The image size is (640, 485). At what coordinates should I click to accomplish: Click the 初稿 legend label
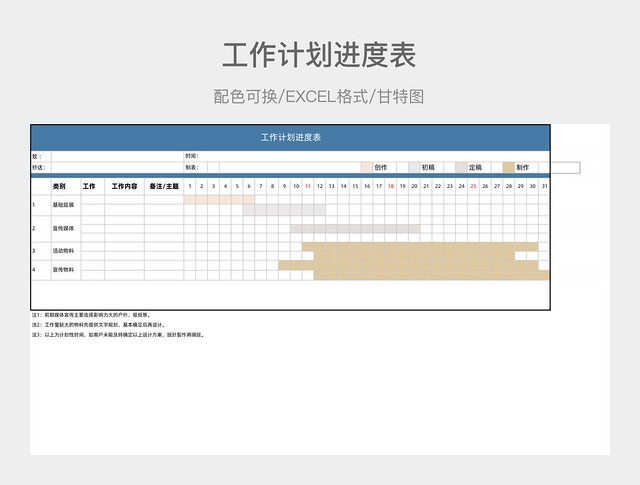point(428,167)
